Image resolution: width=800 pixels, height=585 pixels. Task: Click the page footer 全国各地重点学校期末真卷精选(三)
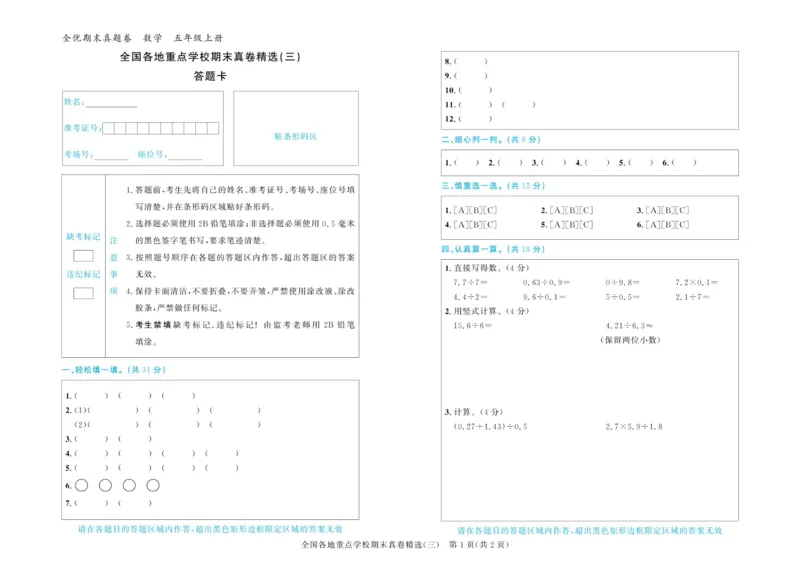[370, 545]
